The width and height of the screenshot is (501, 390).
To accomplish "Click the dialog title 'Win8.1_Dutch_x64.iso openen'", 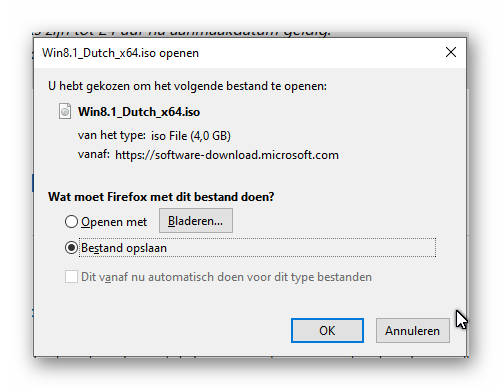I will point(120,53).
